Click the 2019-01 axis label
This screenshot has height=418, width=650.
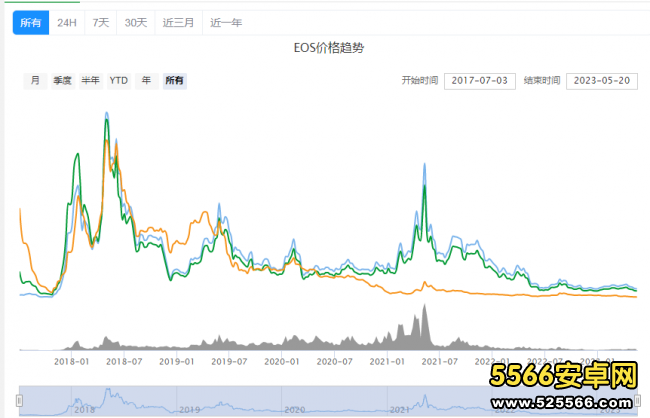tap(177, 362)
